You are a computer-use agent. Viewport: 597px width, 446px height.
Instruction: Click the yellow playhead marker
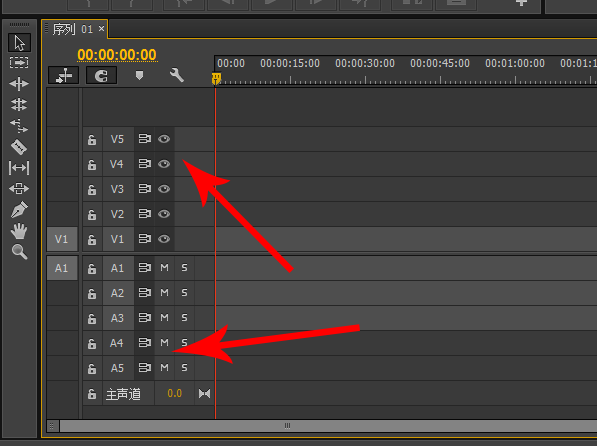coord(216,79)
